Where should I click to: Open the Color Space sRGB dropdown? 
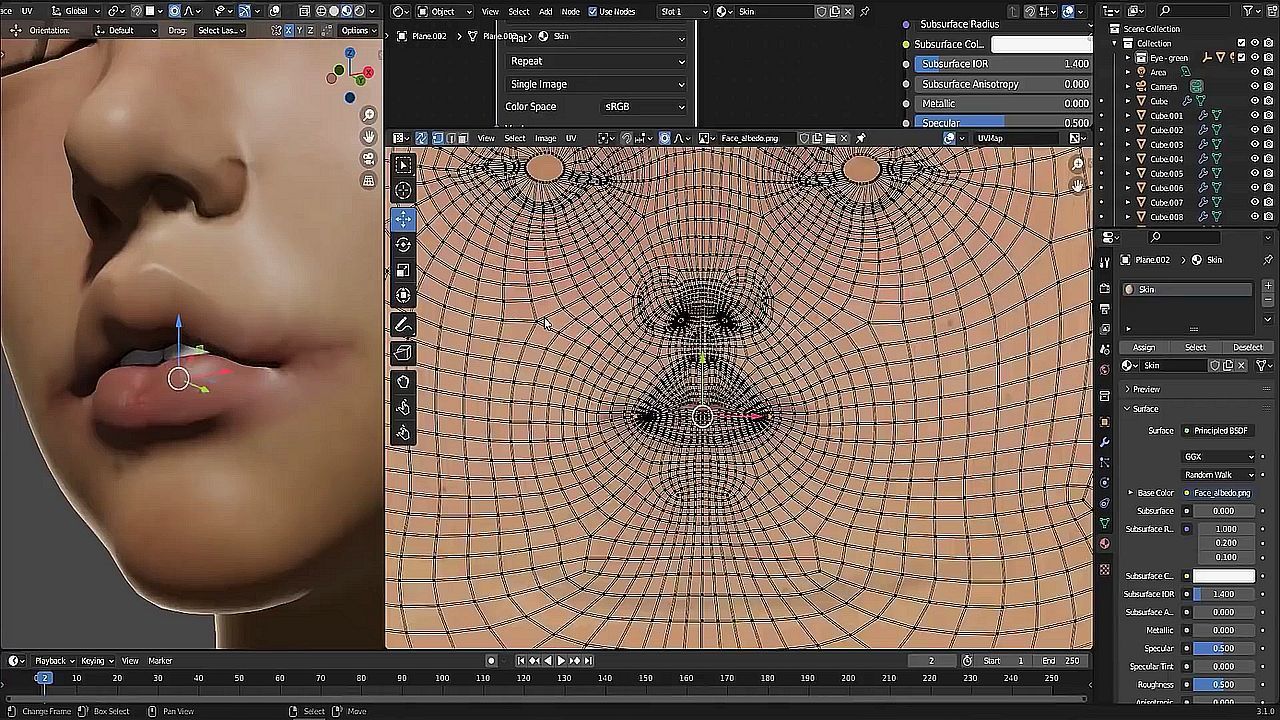[644, 107]
